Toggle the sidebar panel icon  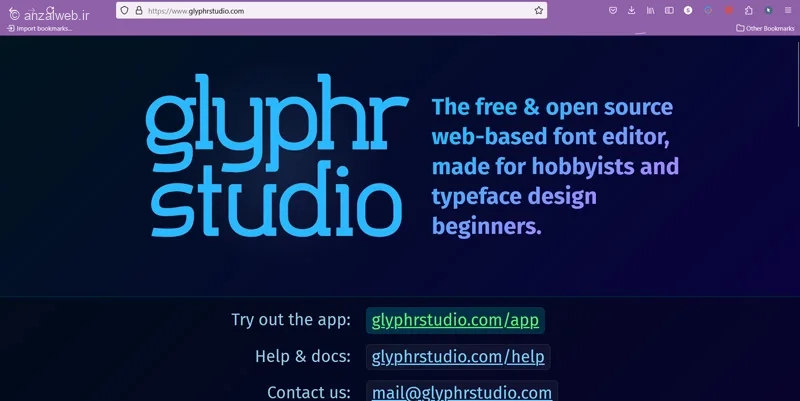point(669,10)
